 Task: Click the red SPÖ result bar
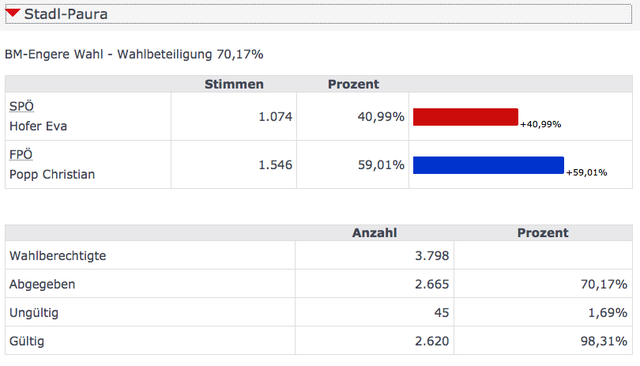[465, 117]
